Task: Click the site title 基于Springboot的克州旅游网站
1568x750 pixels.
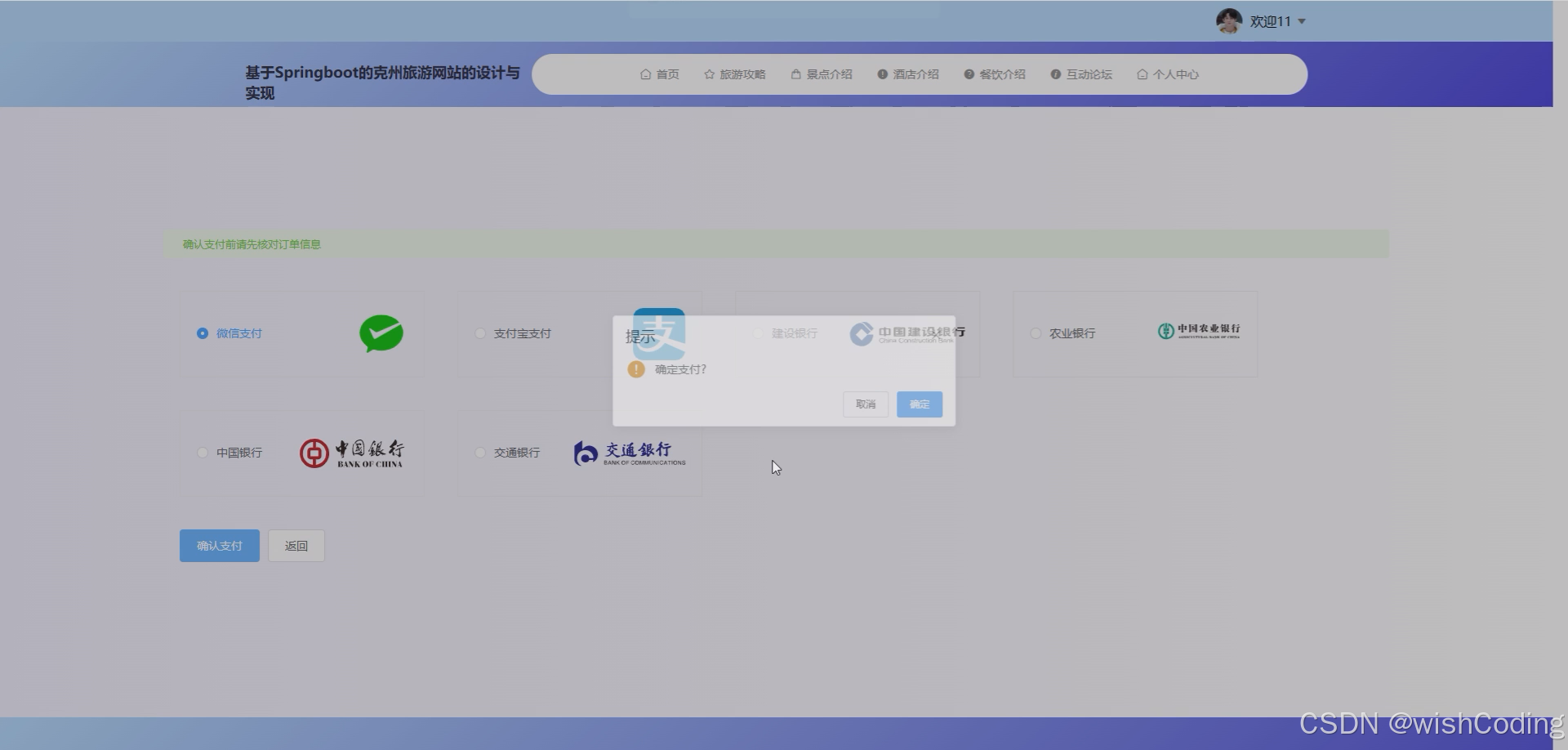Action: click(382, 83)
